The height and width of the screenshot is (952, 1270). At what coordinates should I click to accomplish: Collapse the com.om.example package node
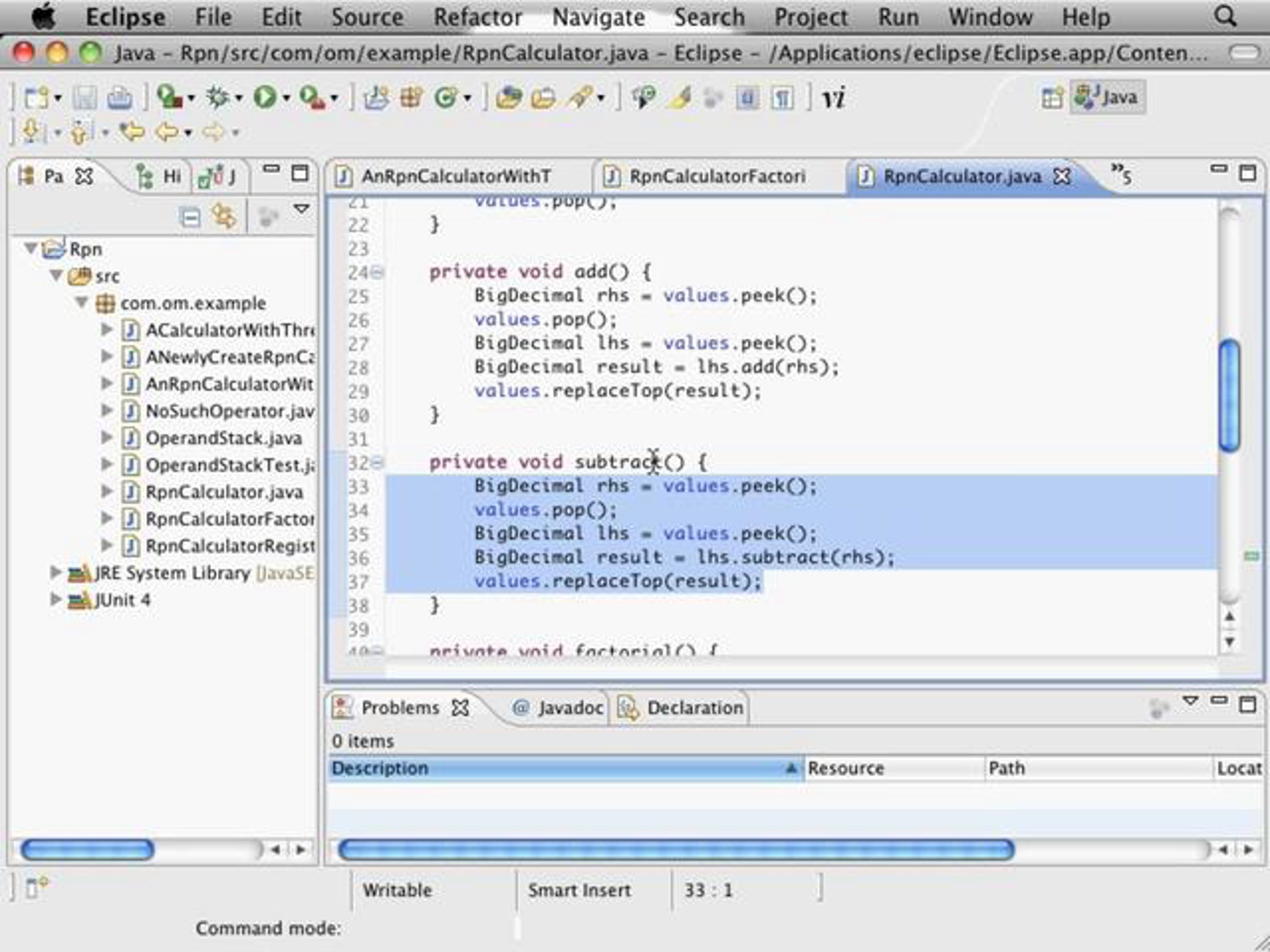coord(82,302)
